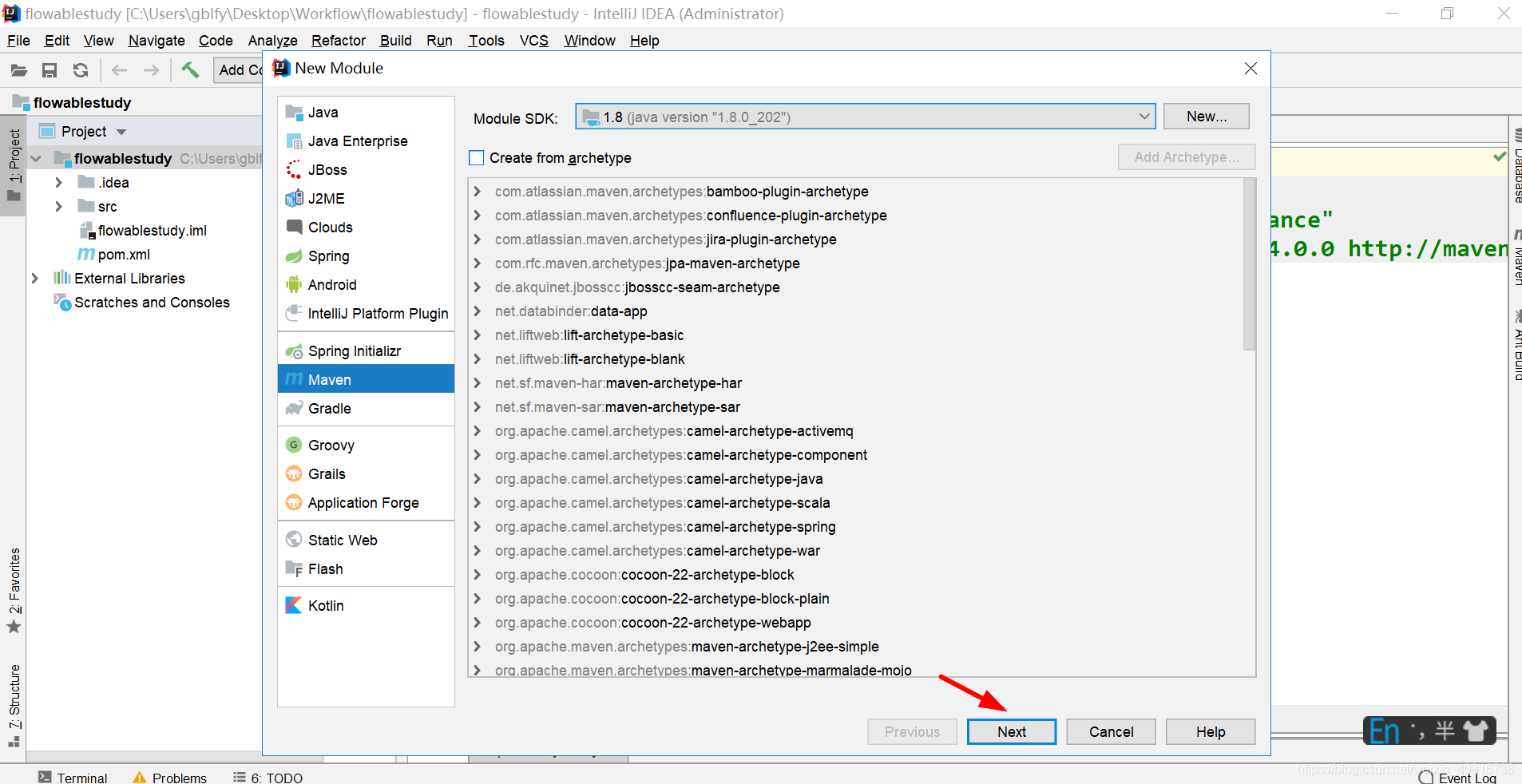The width and height of the screenshot is (1522, 784).
Task: Open the Problems tool window tab
Action: (x=170, y=778)
